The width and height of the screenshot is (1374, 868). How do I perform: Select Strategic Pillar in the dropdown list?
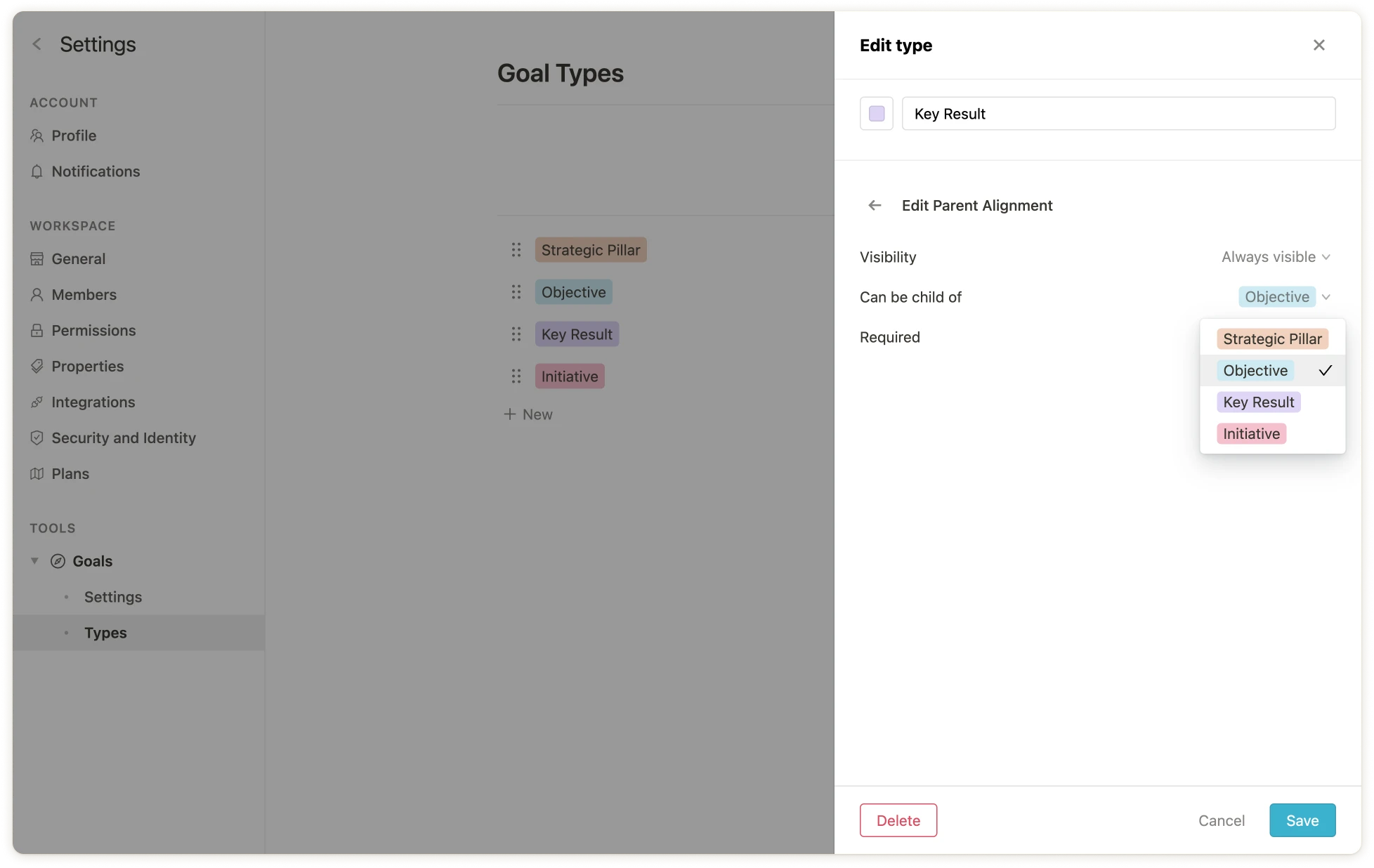pos(1272,339)
